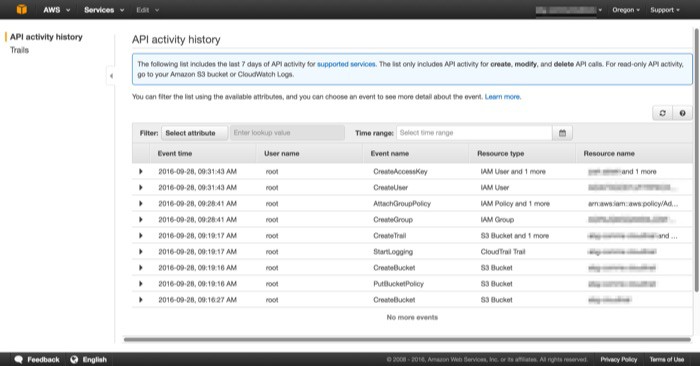700x366 pixels.
Task: Select the S3 Bucket and 1 more cell
Action: (x=514, y=236)
